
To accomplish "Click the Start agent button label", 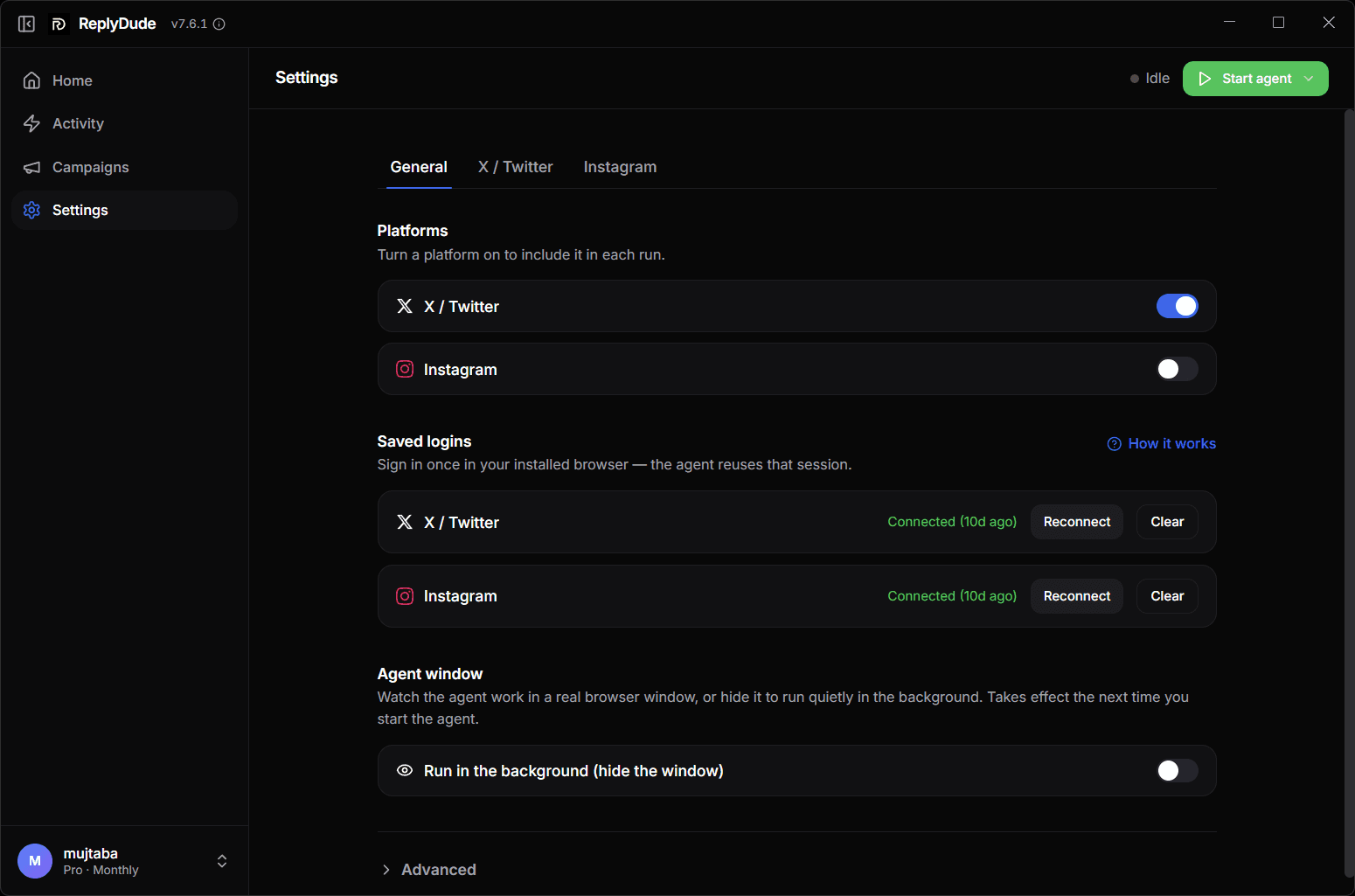I will pos(1256,79).
